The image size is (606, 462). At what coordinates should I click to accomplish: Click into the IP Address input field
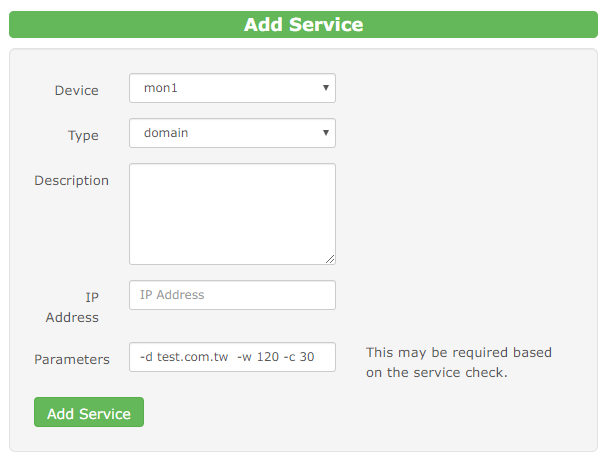tap(232, 295)
